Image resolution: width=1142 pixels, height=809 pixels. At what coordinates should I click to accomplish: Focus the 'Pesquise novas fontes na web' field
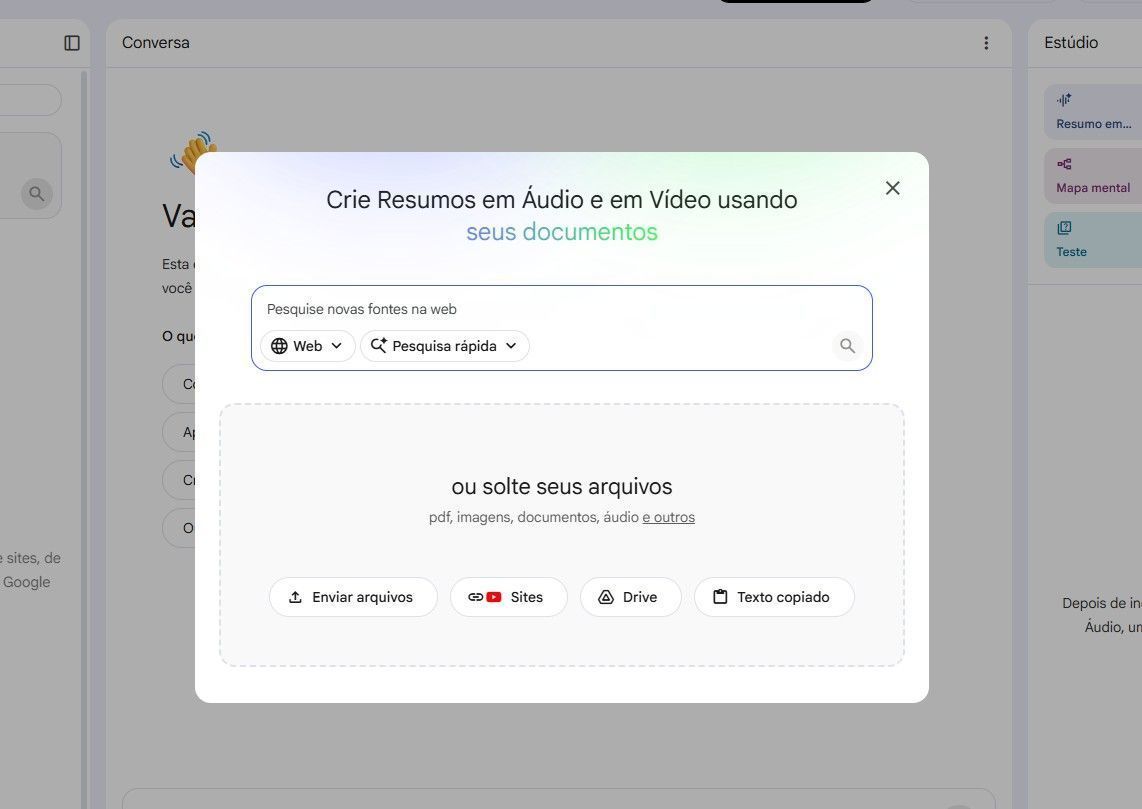pyautogui.click(x=561, y=309)
